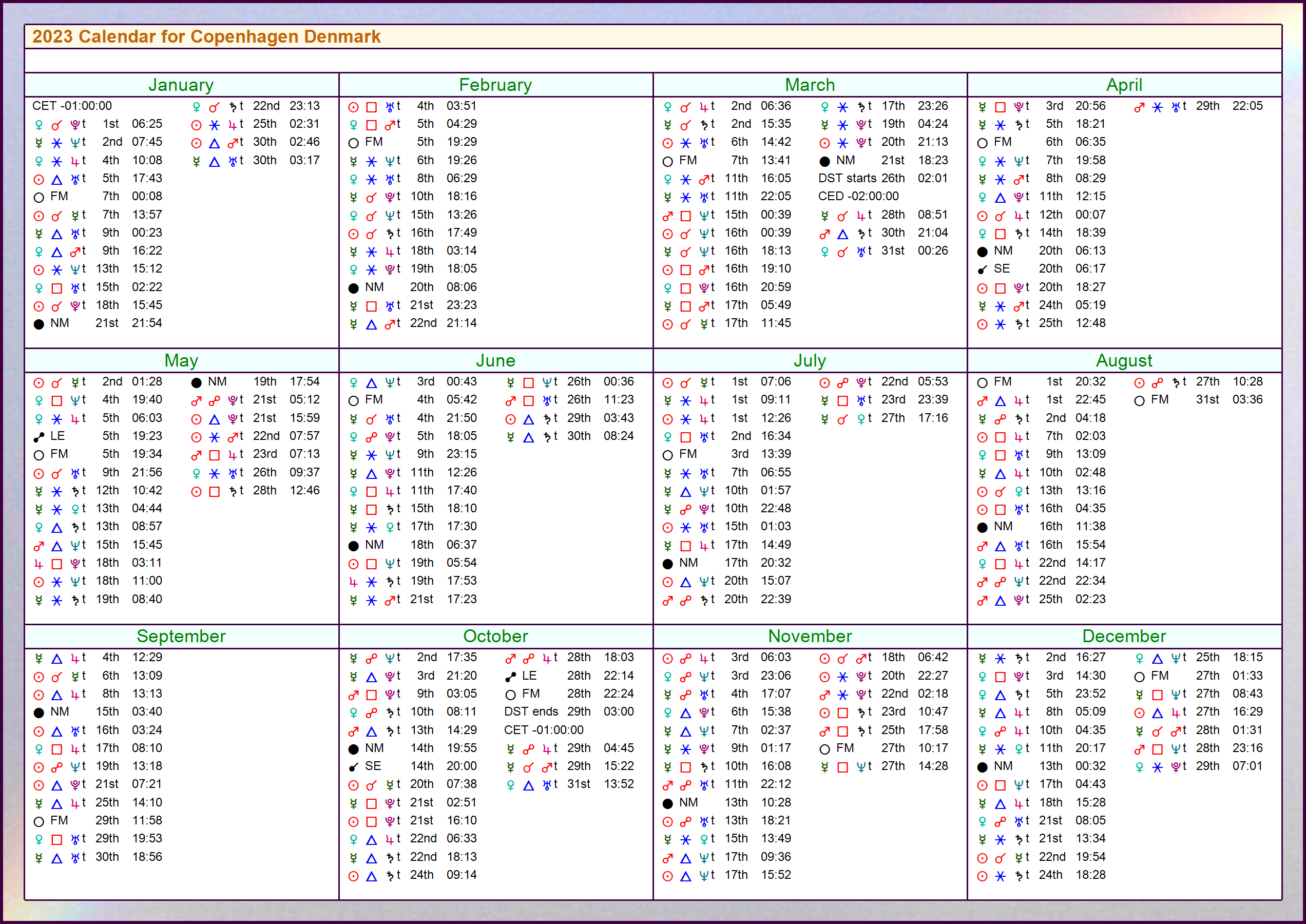The height and width of the screenshot is (924, 1306).
Task: Click 'CED -02:00:00' text in March
Action: pyautogui.click(x=858, y=196)
